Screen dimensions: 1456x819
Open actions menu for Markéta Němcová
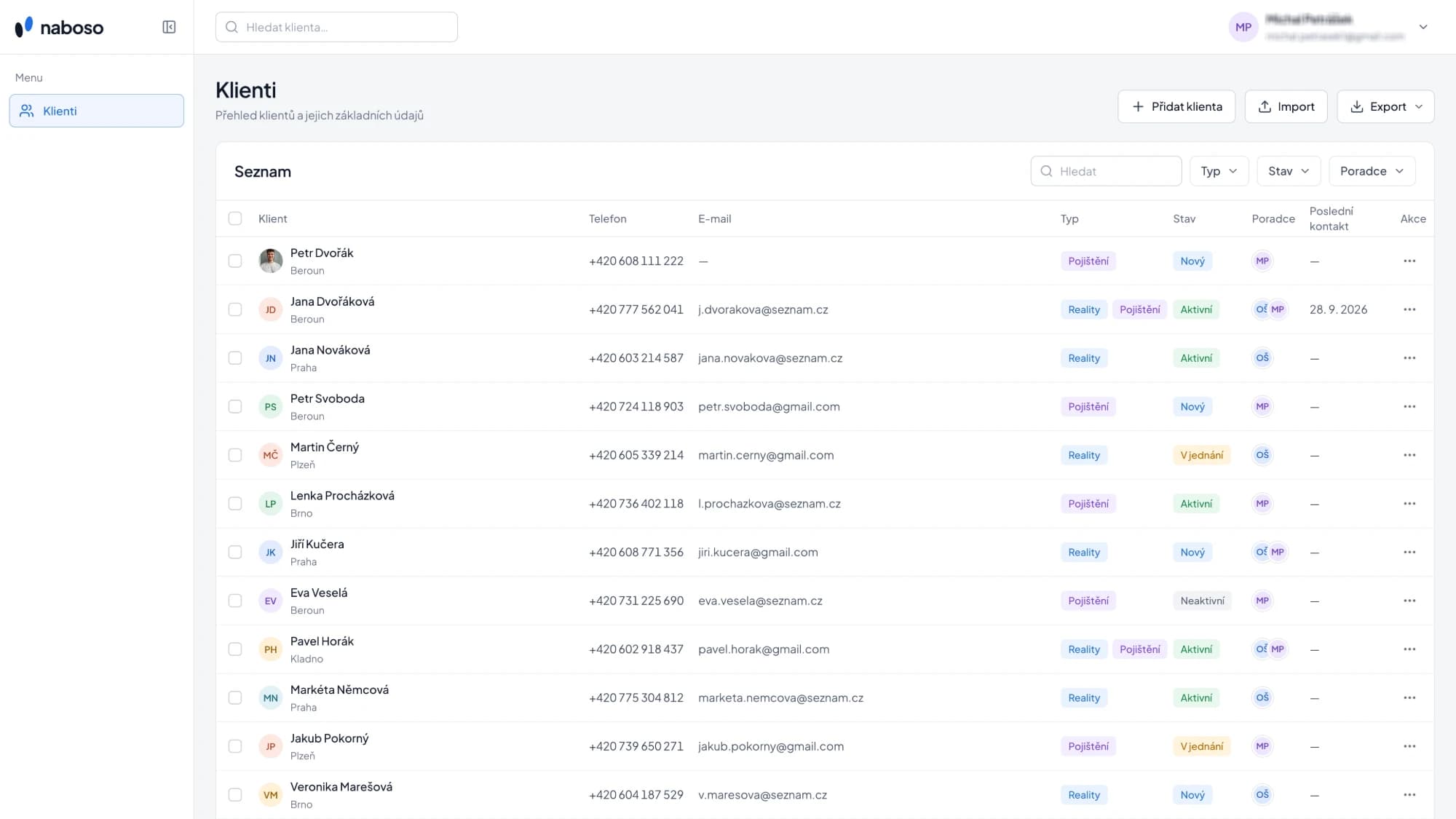(1409, 697)
